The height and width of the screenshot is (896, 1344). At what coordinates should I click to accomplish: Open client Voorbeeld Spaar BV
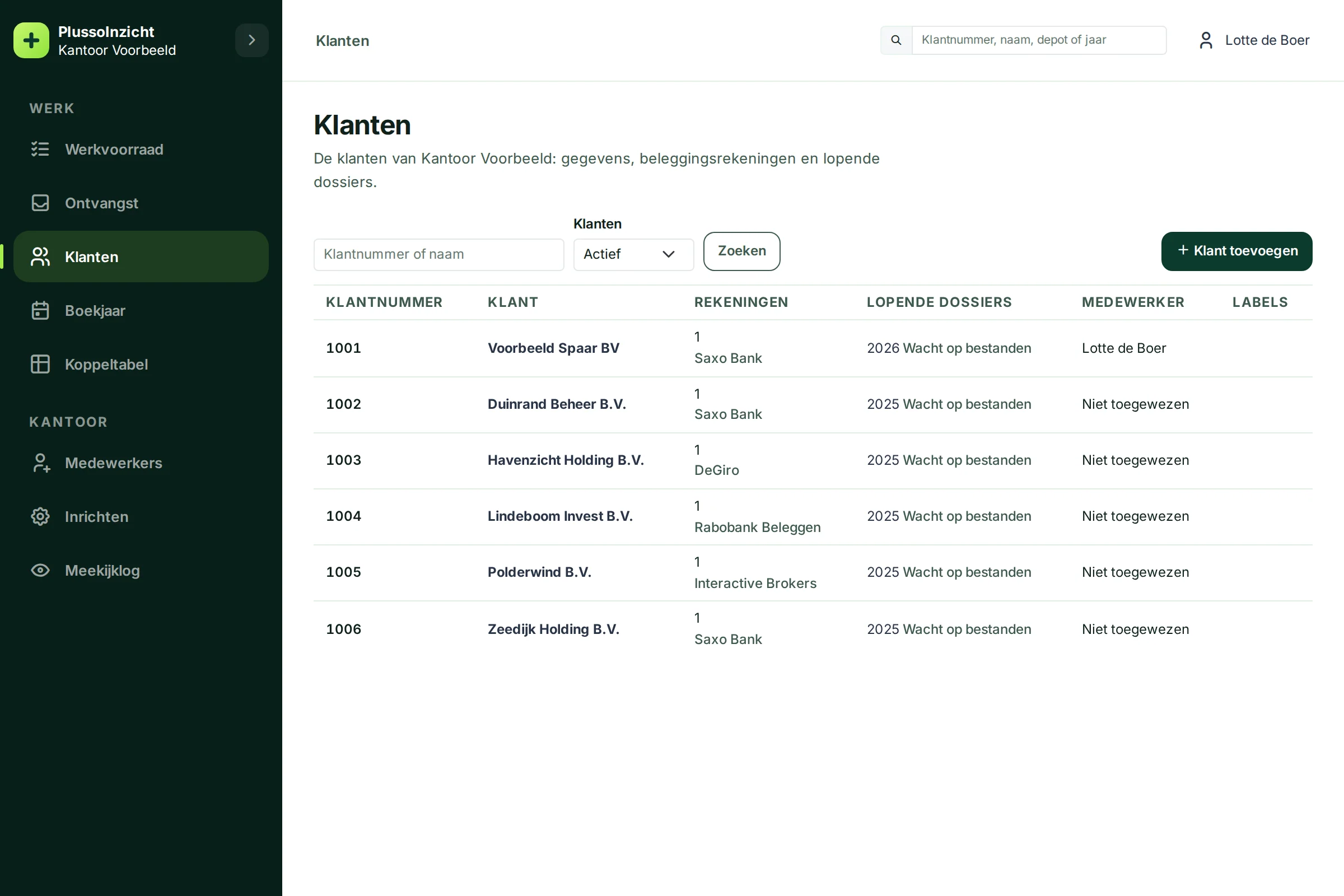coord(553,348)
